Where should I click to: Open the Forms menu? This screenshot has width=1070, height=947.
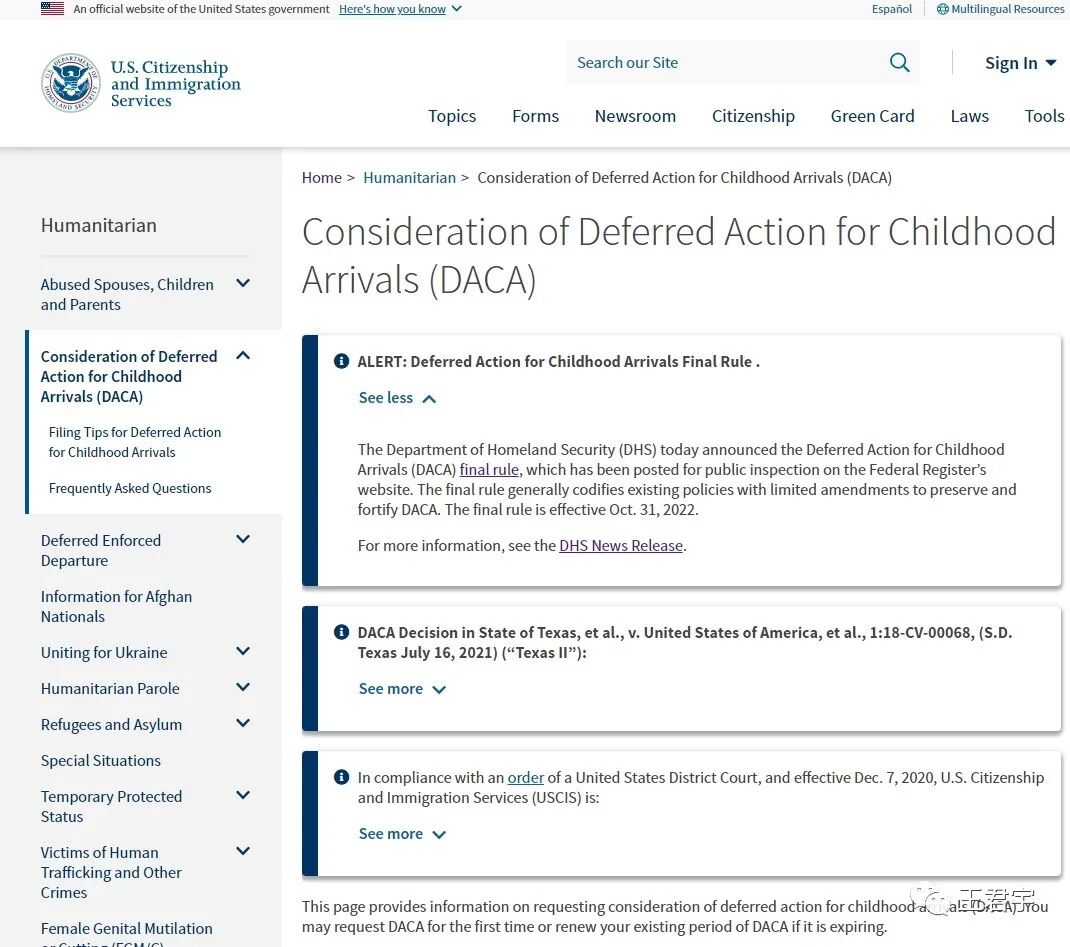tap(535, 116)
